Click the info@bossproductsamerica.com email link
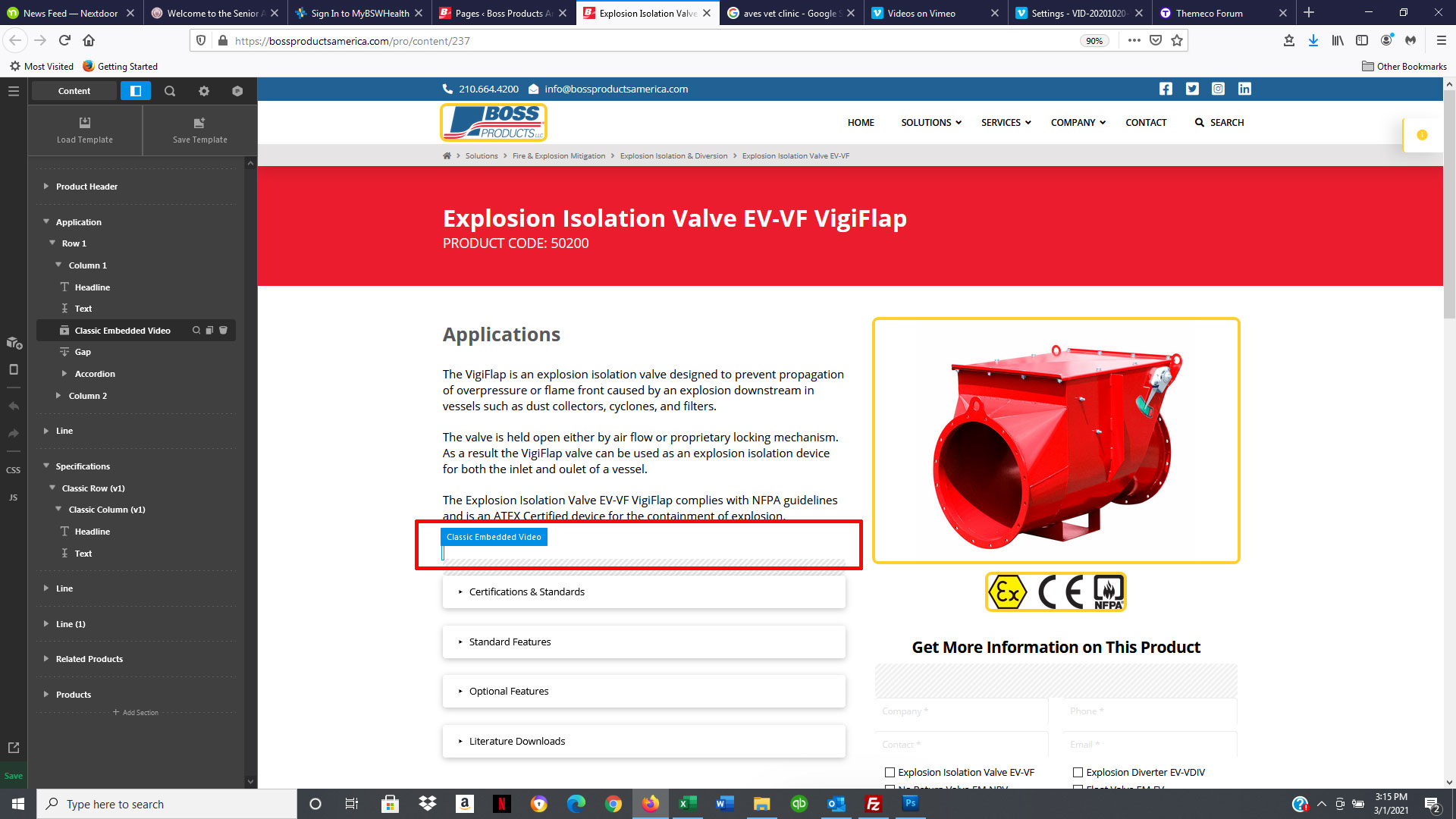The width and height of the screenshot is (1456, 819). click(x=616, y=89)
